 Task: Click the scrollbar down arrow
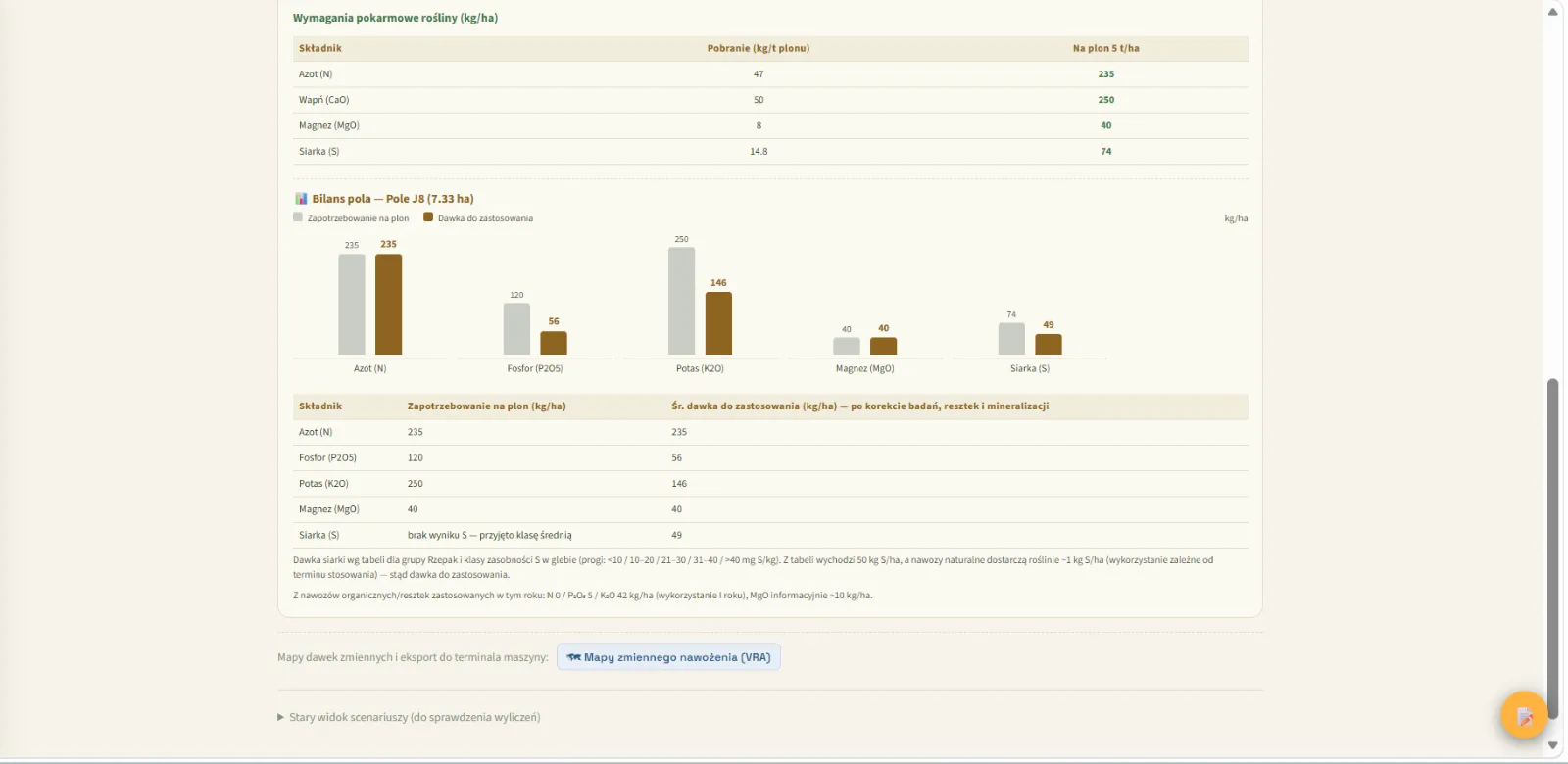[x=1552, y=745]
